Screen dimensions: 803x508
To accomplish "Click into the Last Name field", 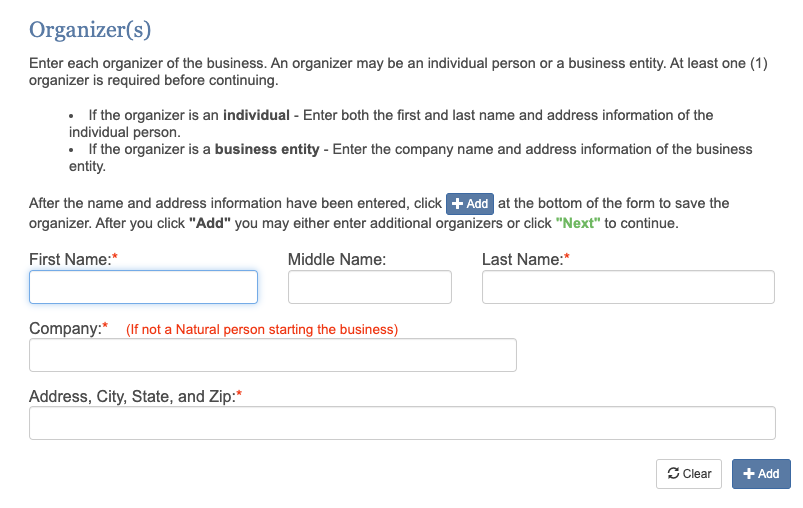I will [628, 287].
